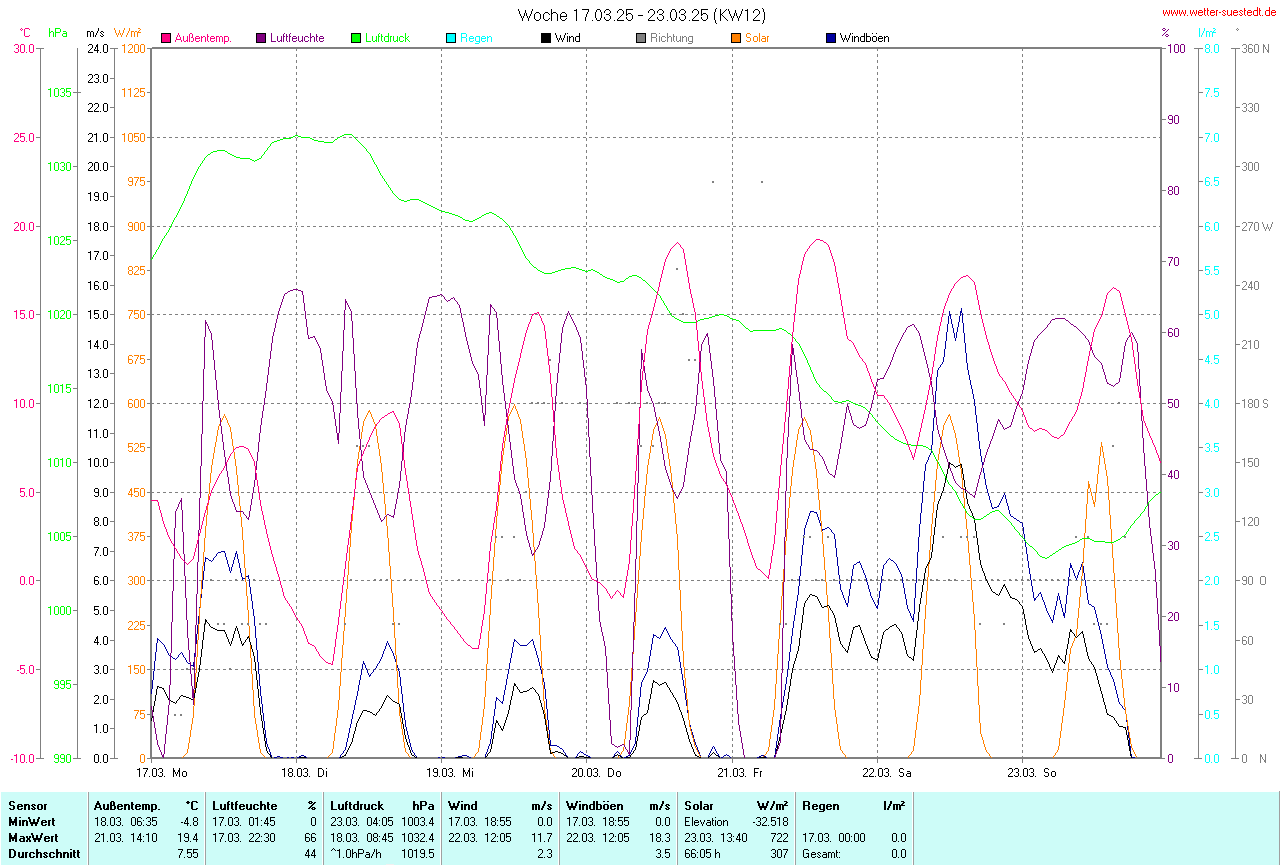
Task: Select the 19.03. Mi date label
Action: pos(452,773)
